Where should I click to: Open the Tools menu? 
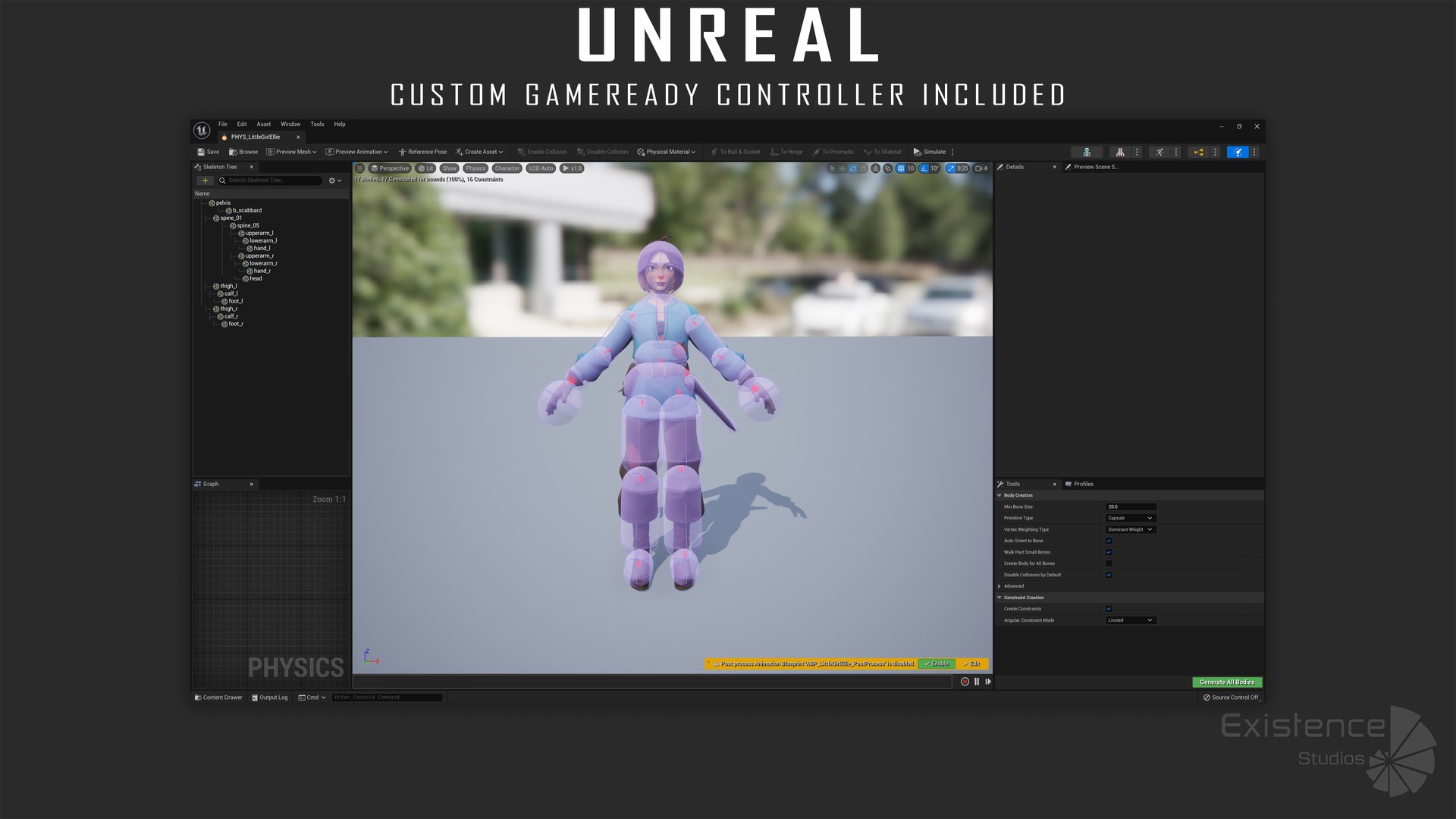point(317,124)
